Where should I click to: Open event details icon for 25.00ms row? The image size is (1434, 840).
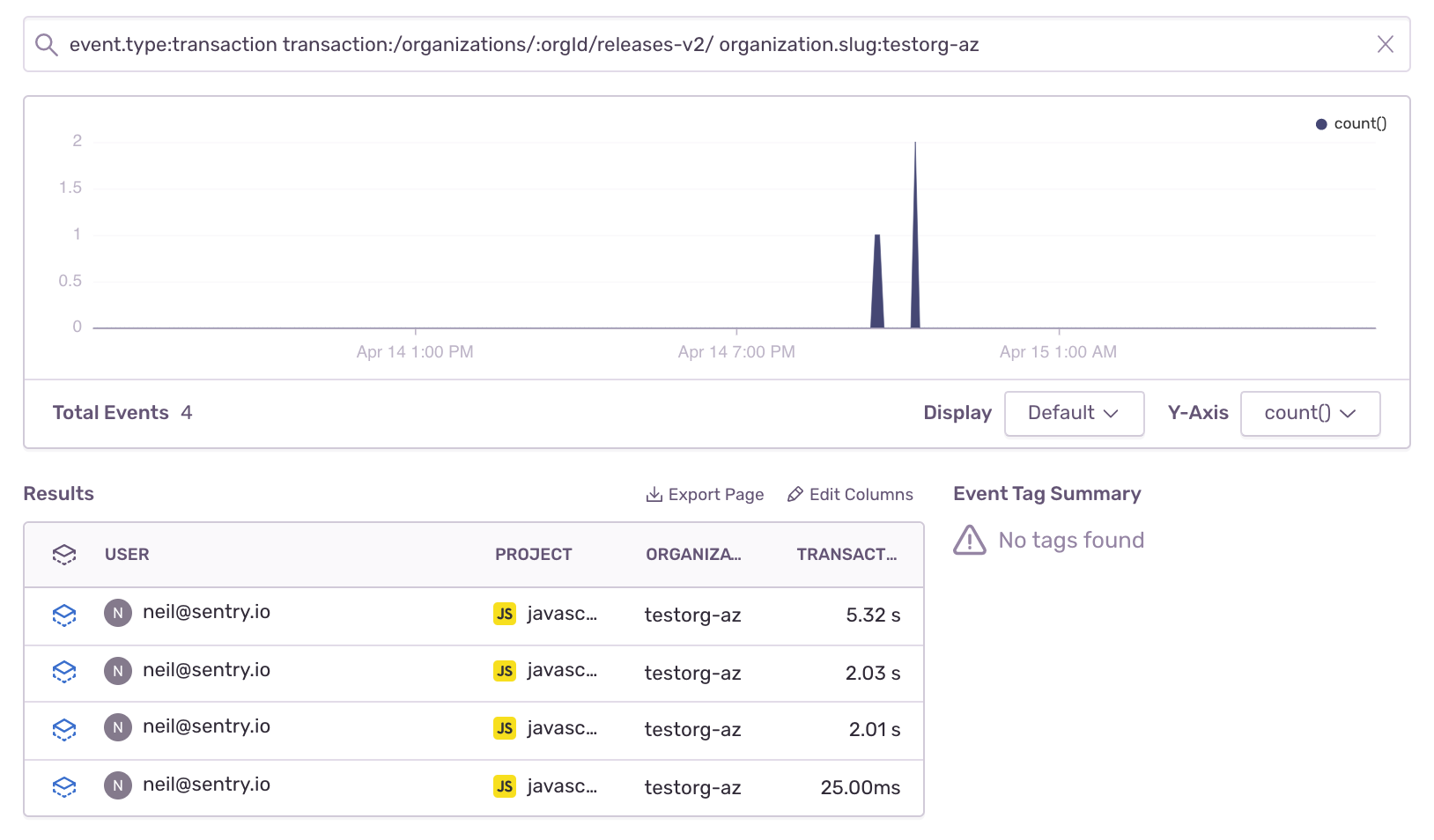tap(64, 786)
